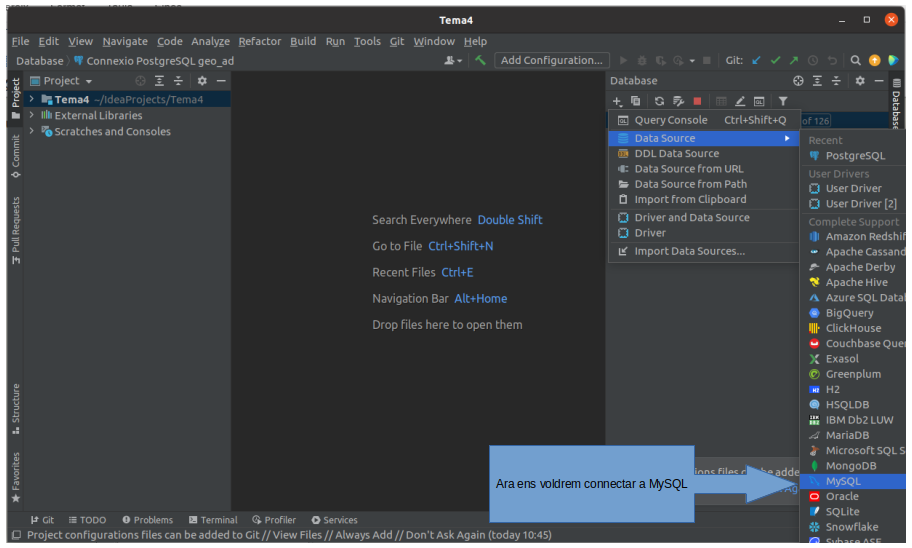Click the Filter funnel icon in Database panel

tap(783, 101)
